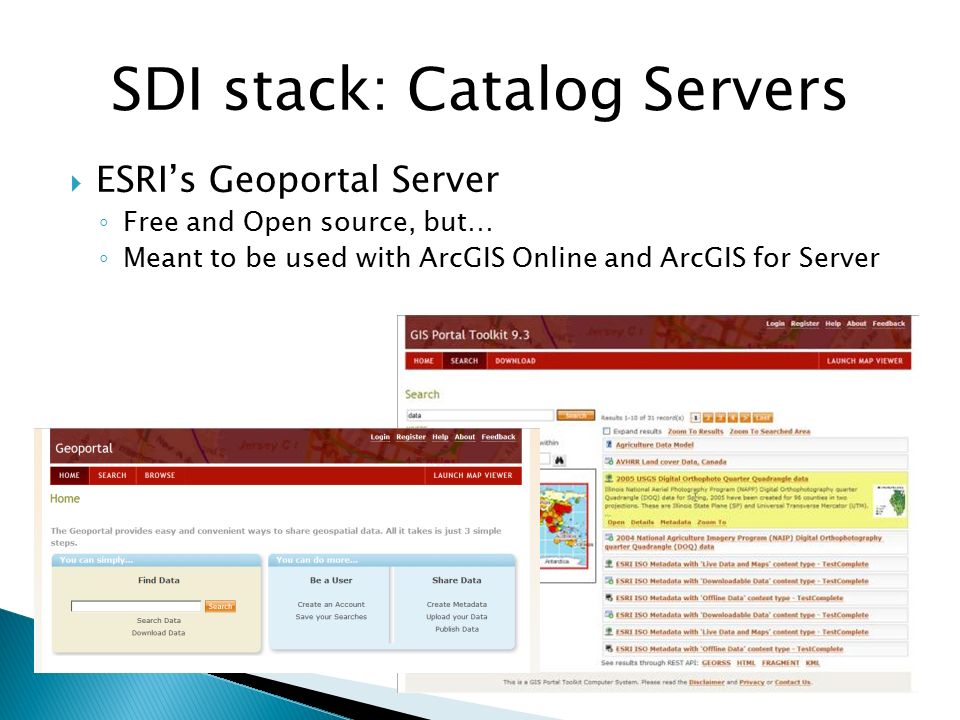Click the "Results 1-10 of 31 record(s)" text

pos(642,418)
